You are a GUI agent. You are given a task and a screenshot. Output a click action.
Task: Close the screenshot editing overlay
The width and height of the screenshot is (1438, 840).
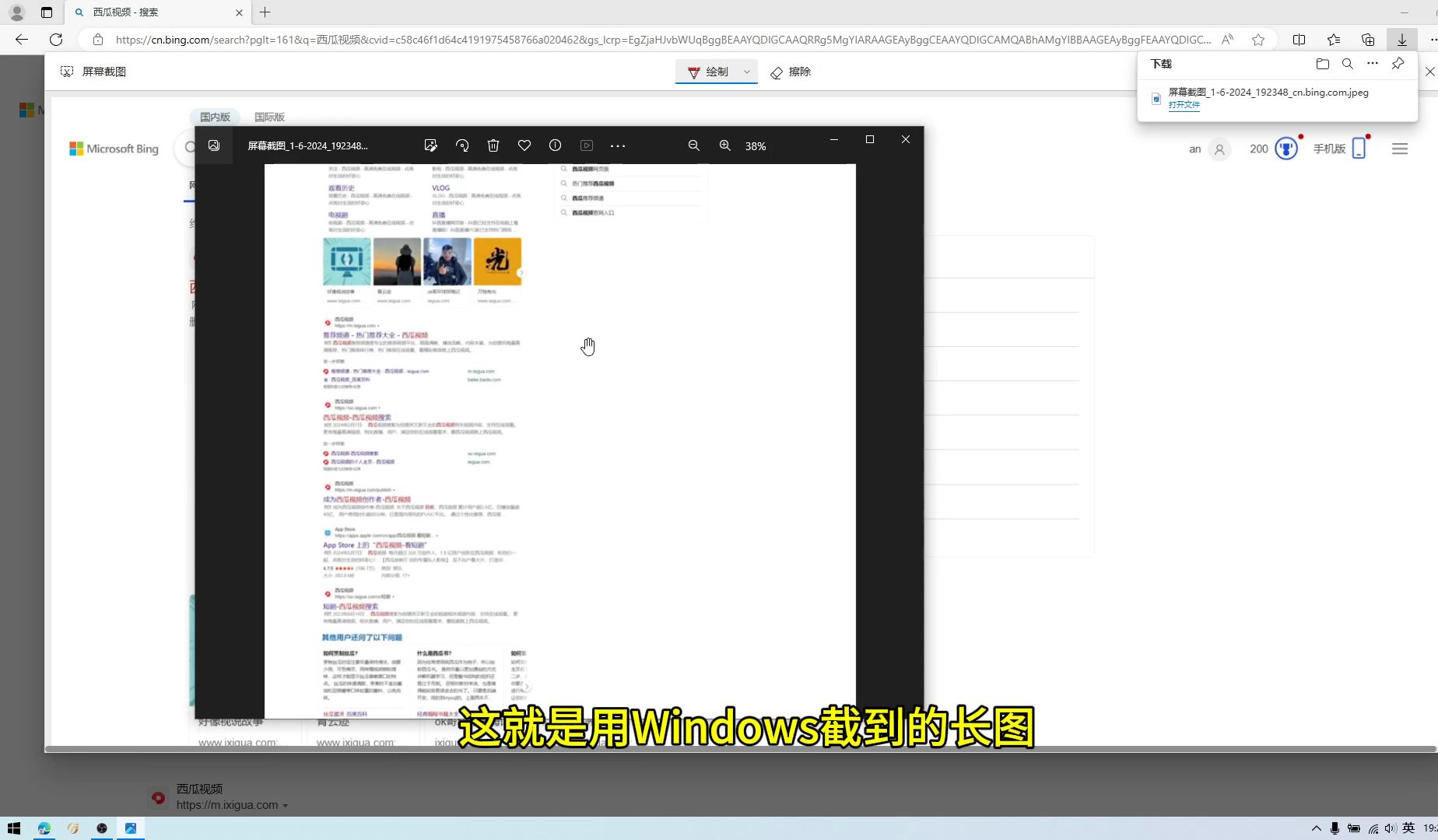1430,72
